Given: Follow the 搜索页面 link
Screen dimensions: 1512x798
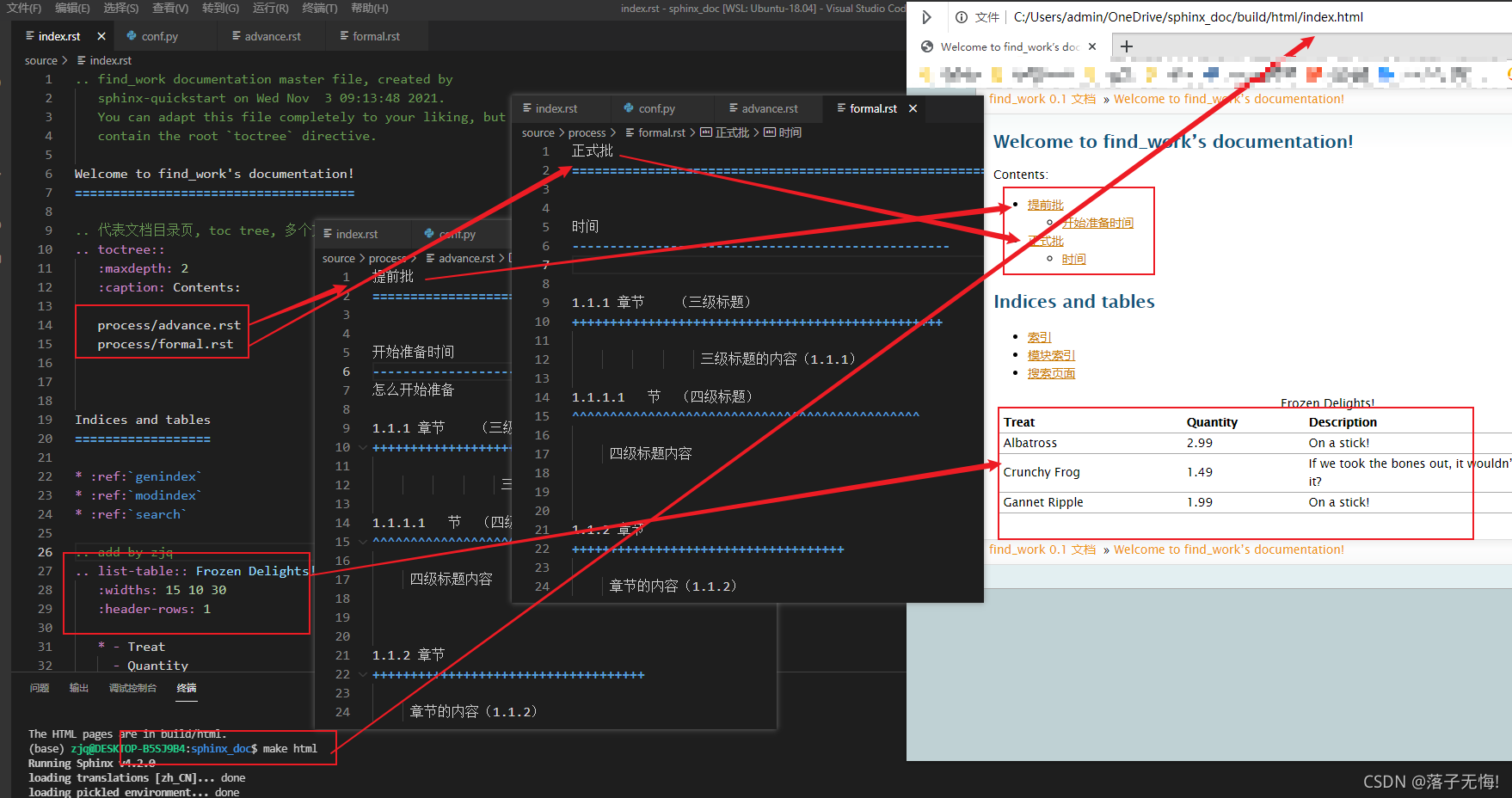Looking at the screenshot, I should (x=1051, y=372).
